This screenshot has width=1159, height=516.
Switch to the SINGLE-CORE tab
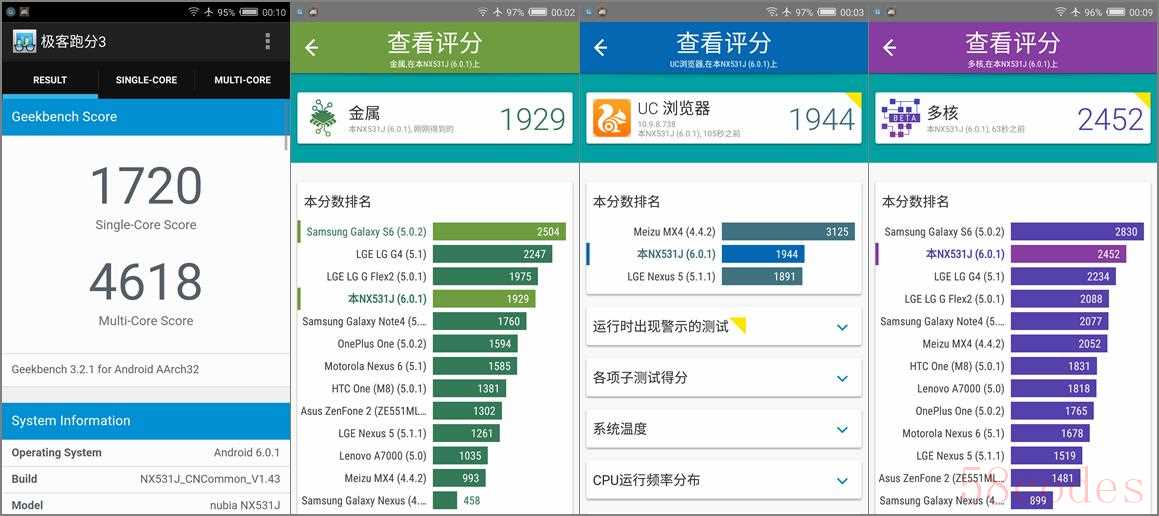click(x=146, y=80)
